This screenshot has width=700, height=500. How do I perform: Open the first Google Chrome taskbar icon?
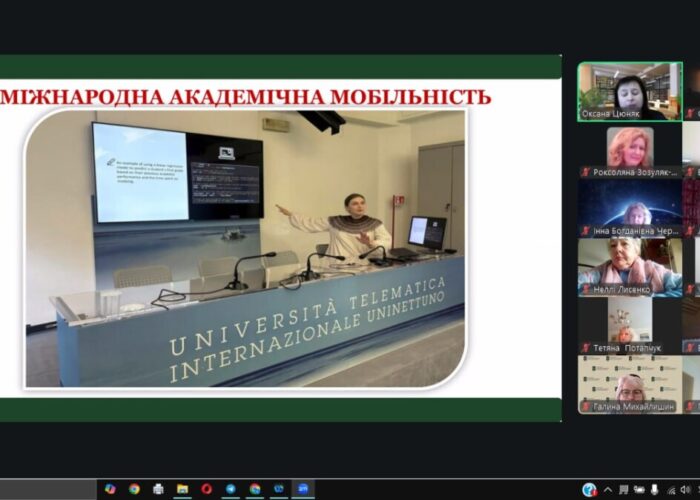pyautogui.click(x=134, y=489)
